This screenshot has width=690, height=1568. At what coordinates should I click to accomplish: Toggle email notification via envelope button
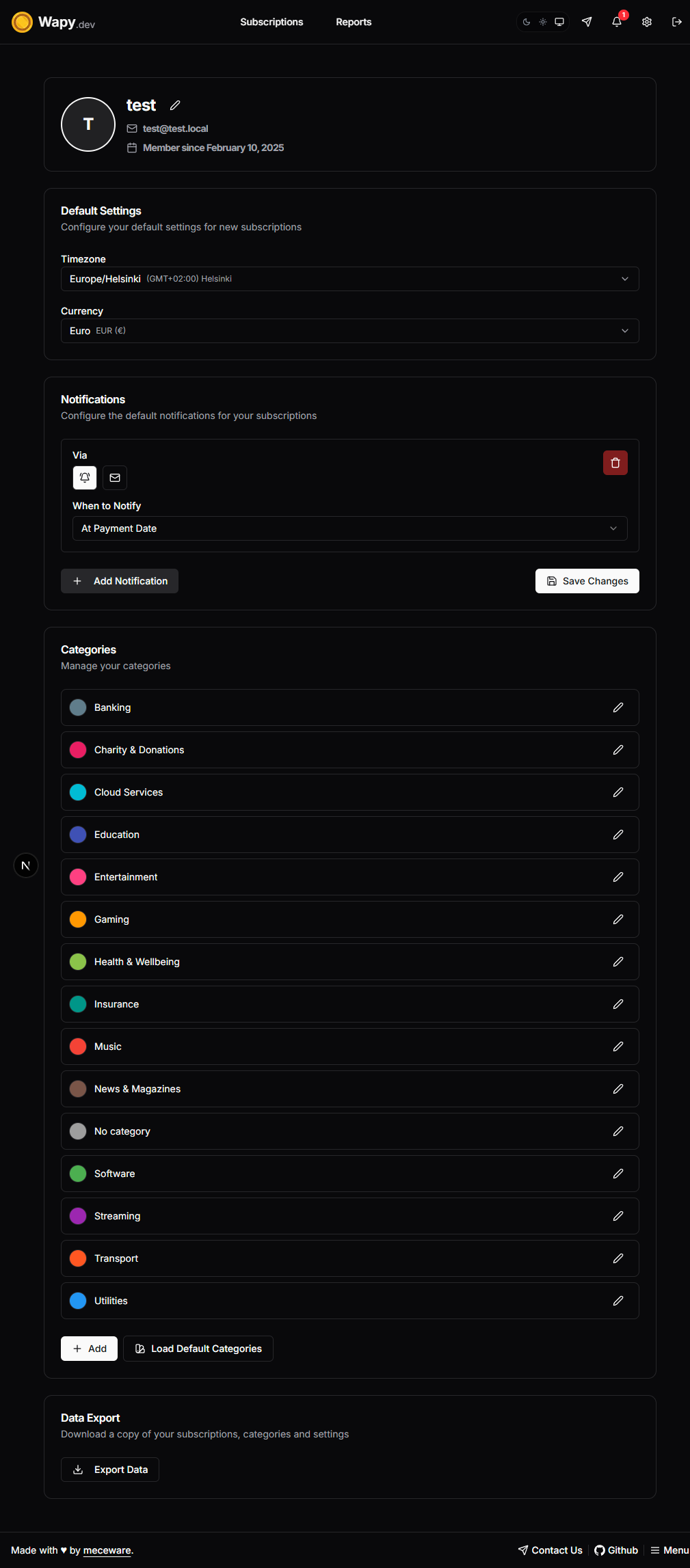pos(115,478)
